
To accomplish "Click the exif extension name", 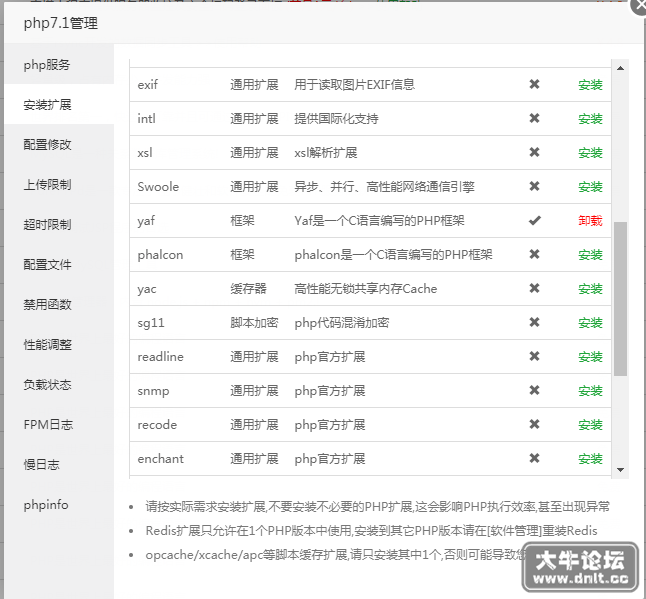I will click(147, 84).
